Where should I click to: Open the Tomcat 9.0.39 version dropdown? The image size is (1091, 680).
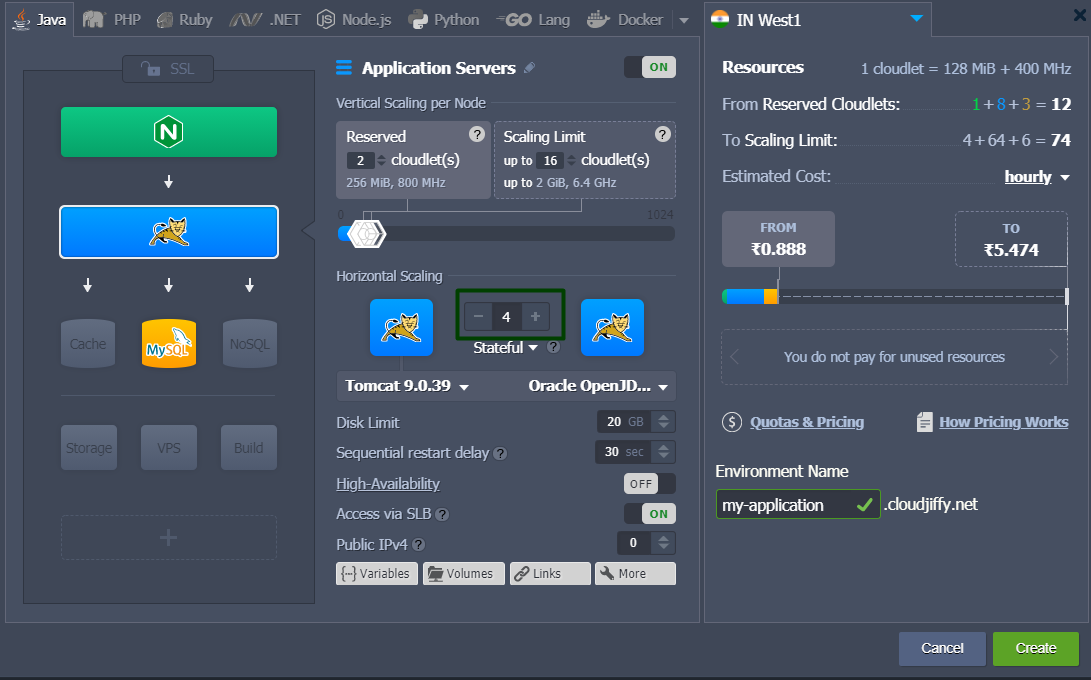(407, 386)
